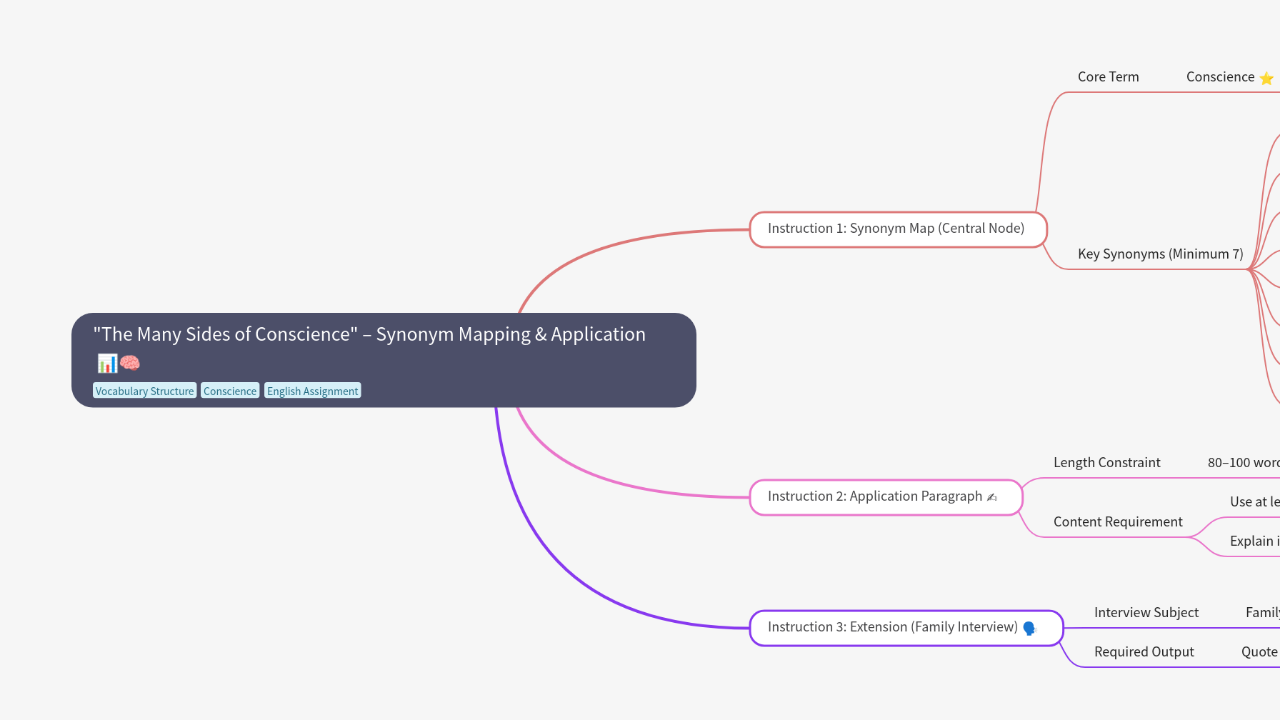Click the Length Constraint node
Image resolution: width=1280 pixels, height=720 pixels.
[x=1107, y=463]
